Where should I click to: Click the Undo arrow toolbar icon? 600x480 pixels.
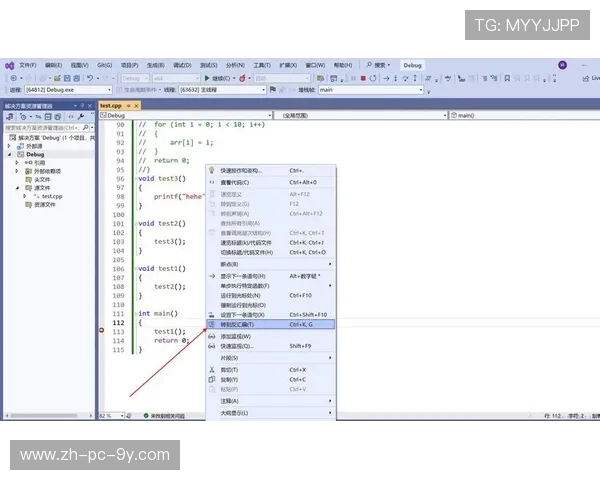tap(90, 78)
